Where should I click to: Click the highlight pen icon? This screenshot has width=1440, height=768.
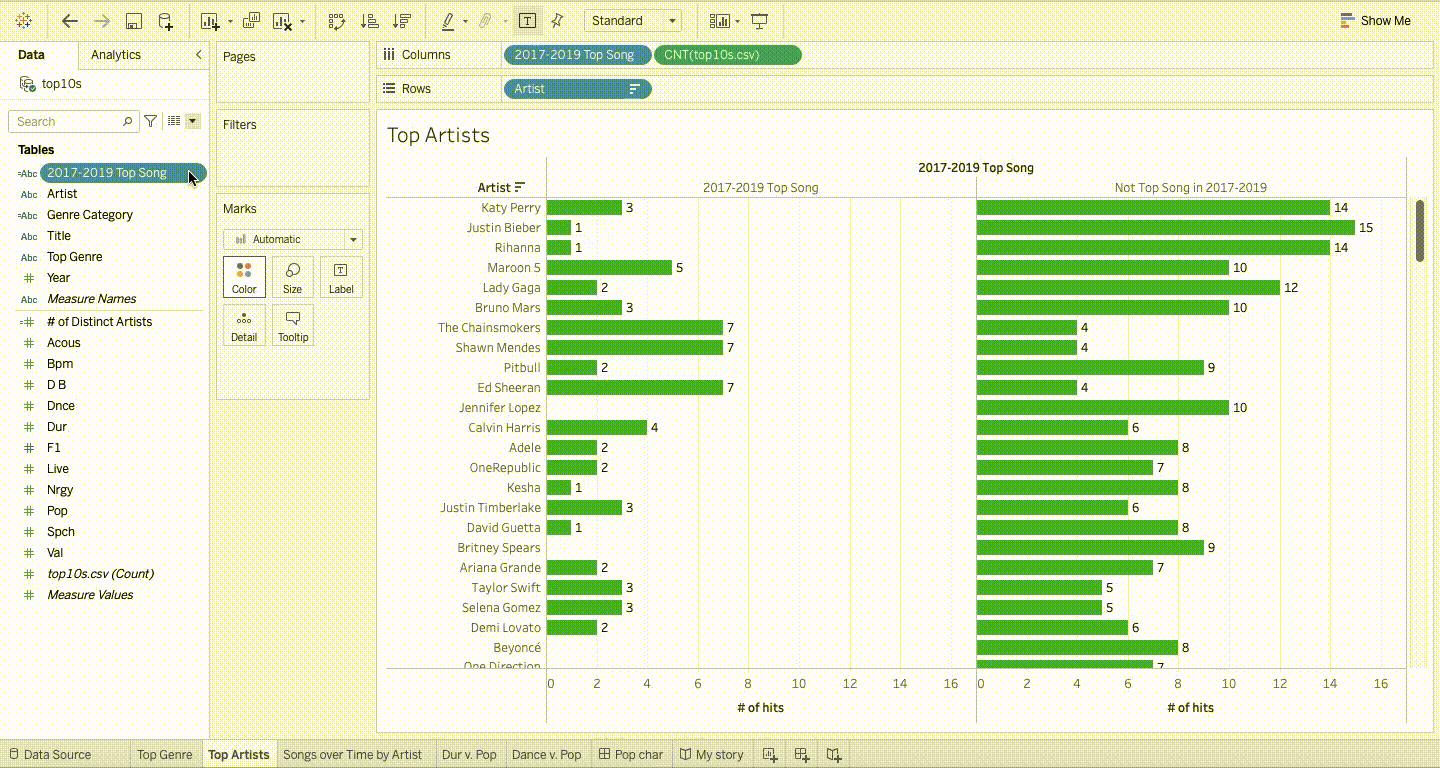[448, 21]
